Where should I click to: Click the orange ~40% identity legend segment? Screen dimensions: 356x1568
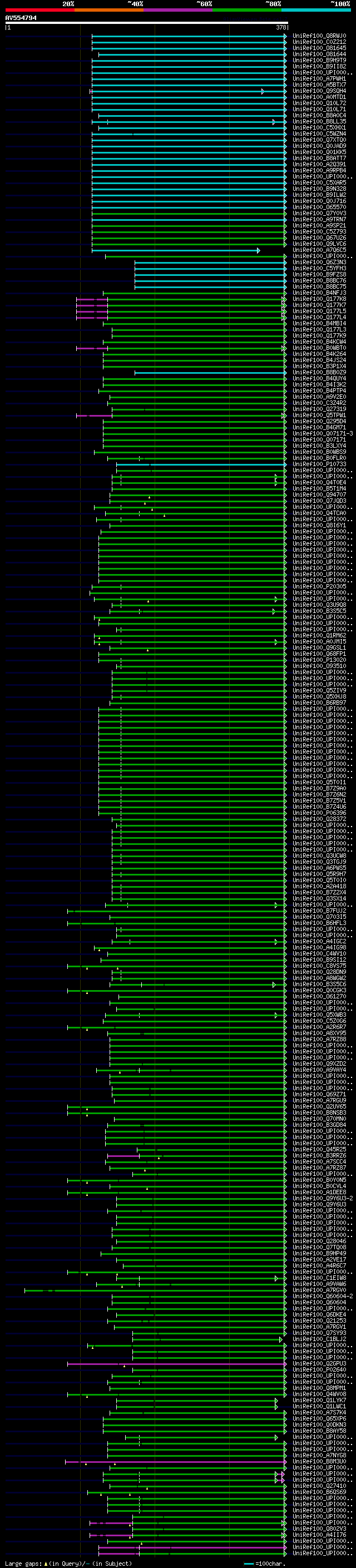coord(109,10)
